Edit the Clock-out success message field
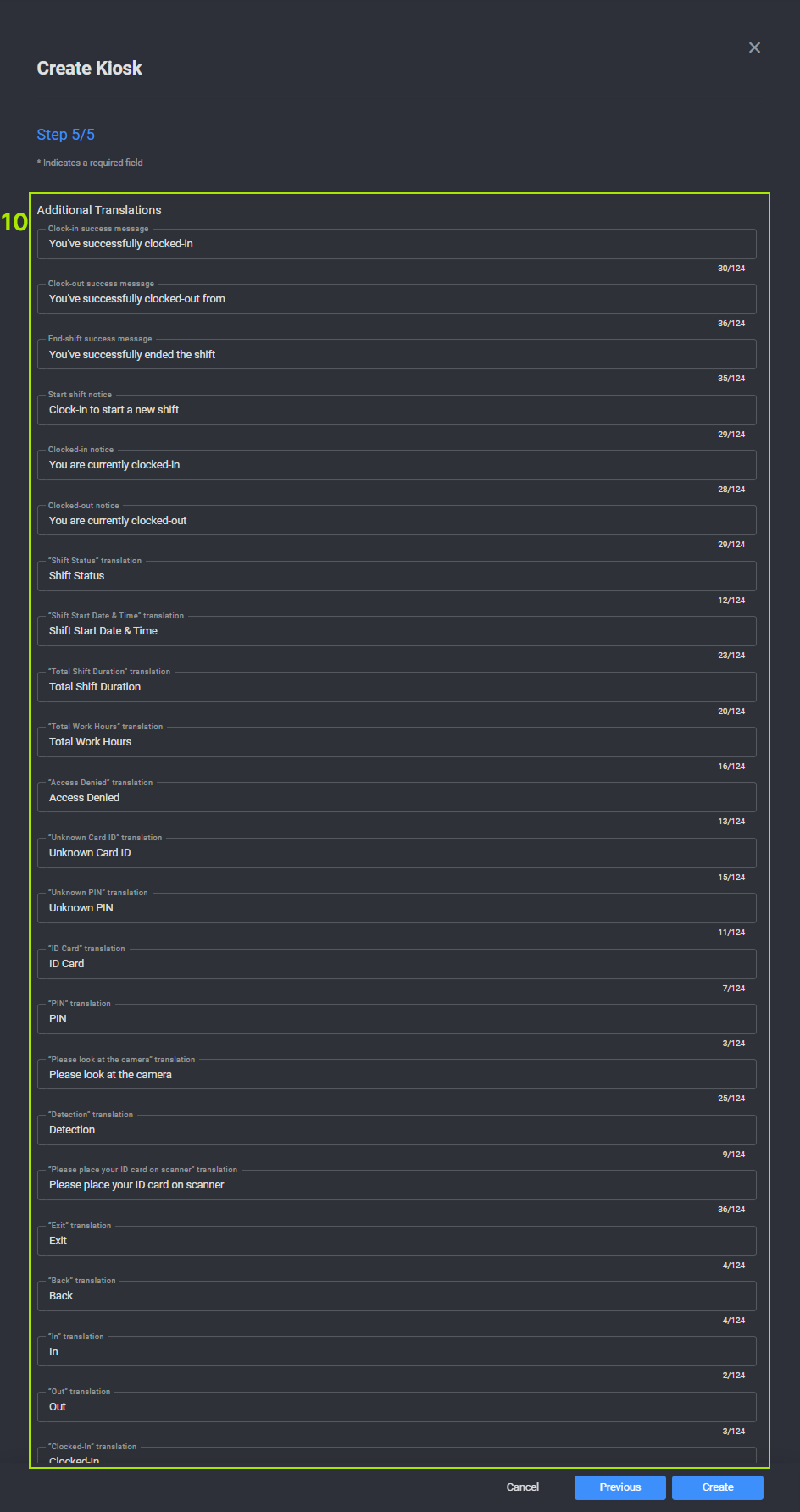Screen dimensions: 800x1512 point(397,299)
